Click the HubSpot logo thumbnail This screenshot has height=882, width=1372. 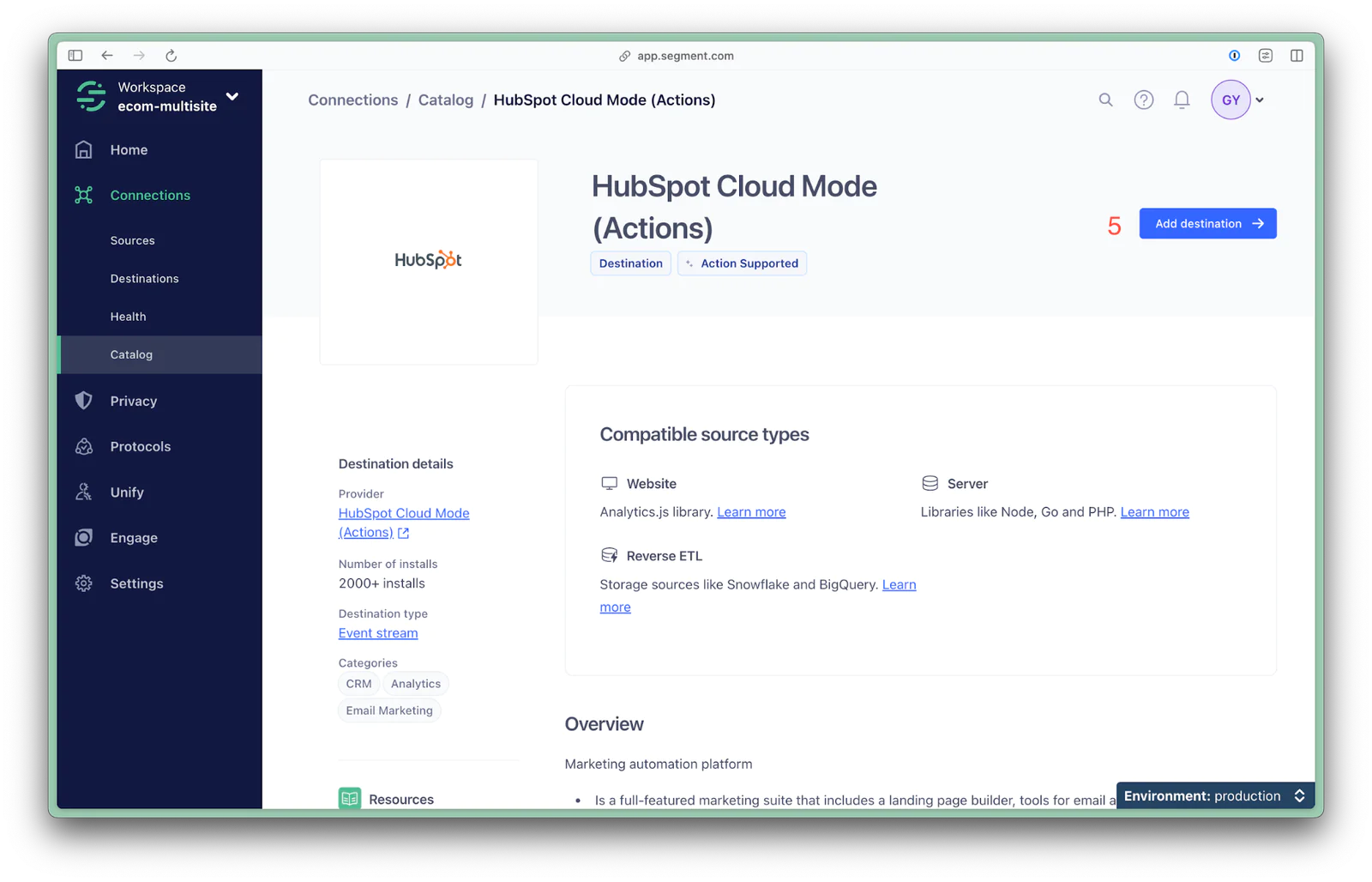pos(428,260)
